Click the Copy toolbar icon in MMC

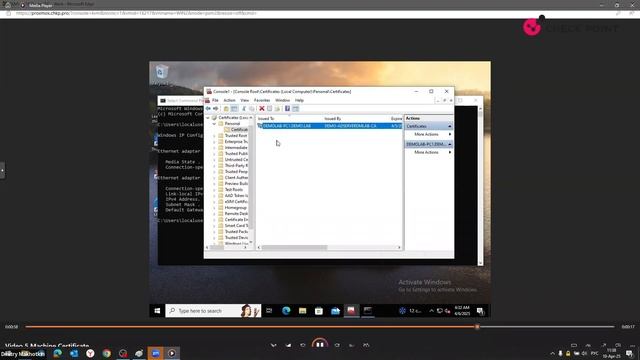pos(251,109)
